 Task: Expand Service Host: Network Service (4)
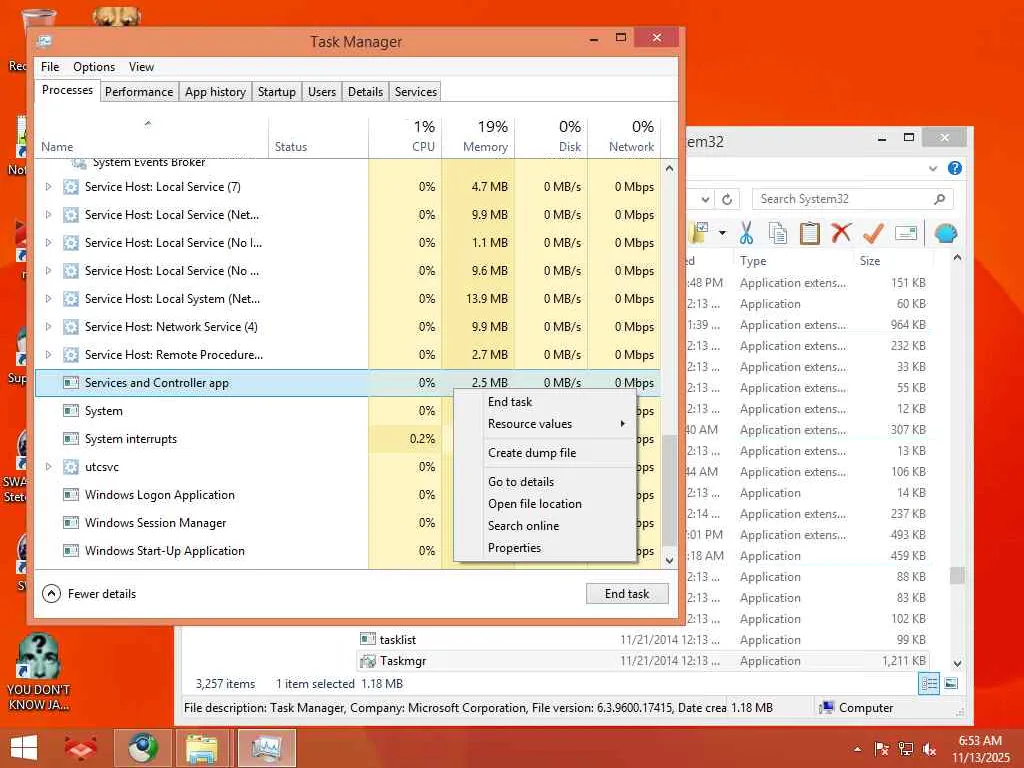point(48,327)
